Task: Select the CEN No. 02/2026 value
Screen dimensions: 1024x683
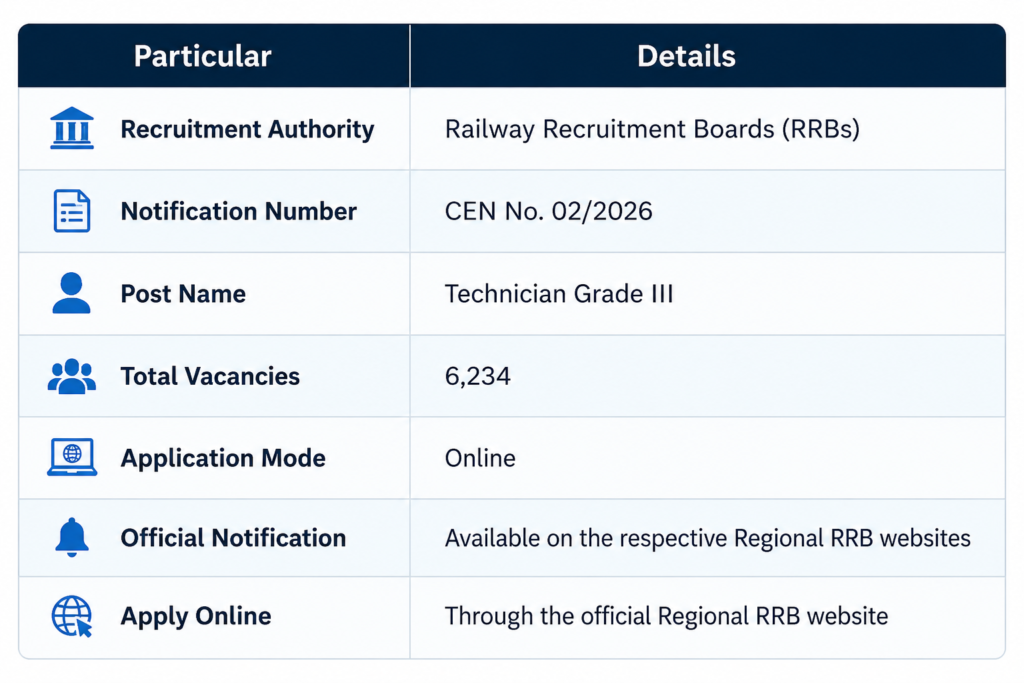Action: pos(549,212)
